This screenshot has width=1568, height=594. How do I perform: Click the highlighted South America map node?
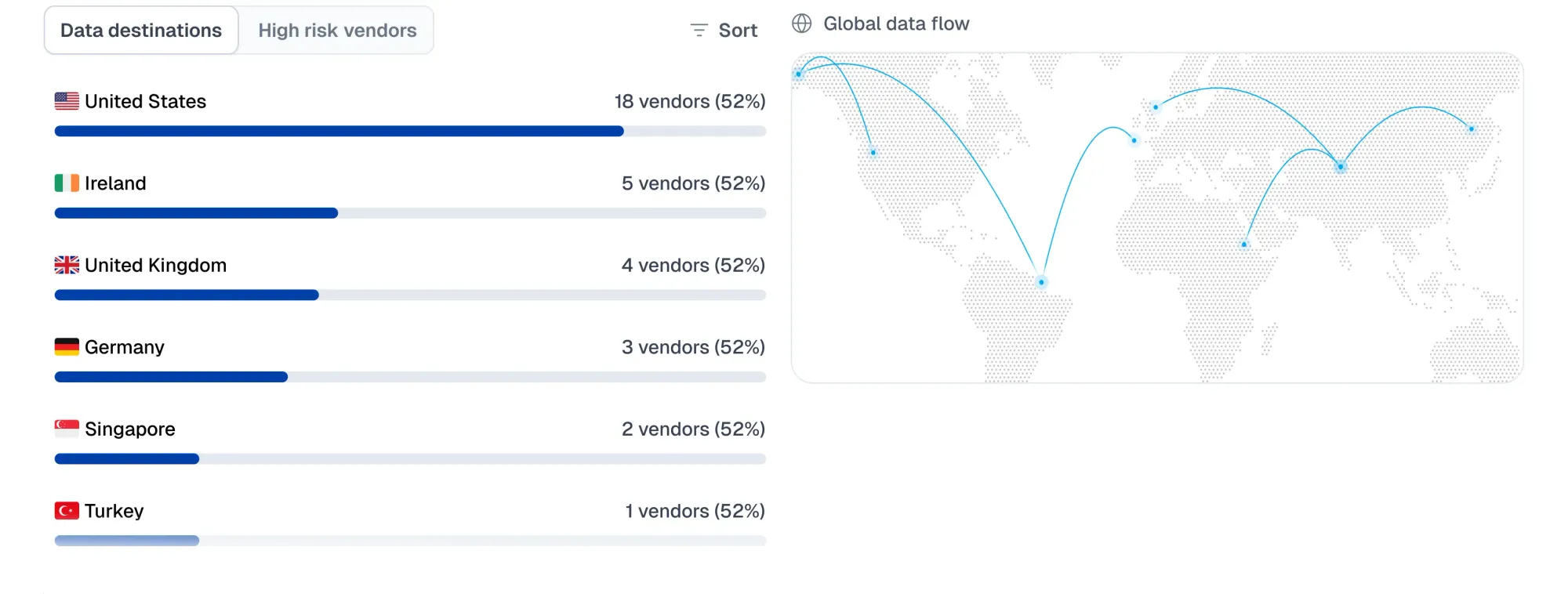(x=1041, y=281)
